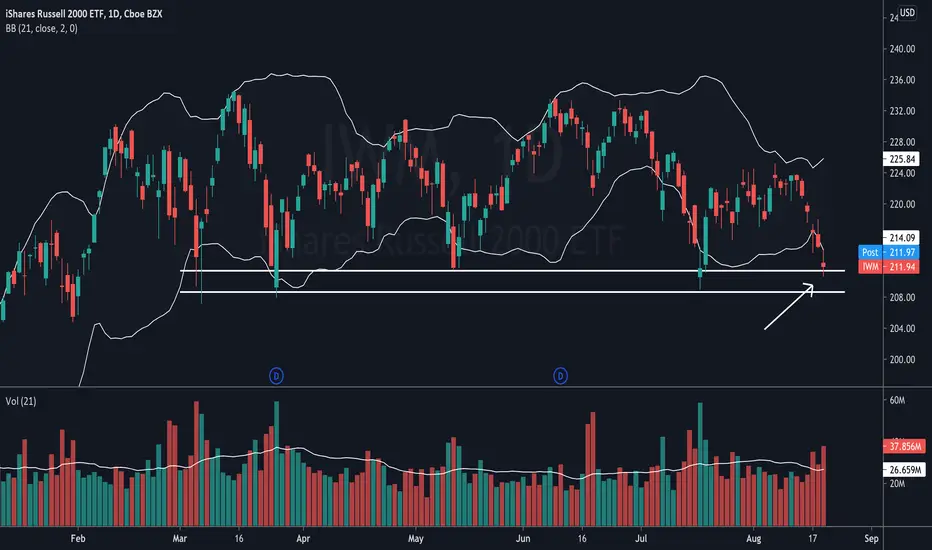Open the USD currency selector
932x550 pixels.
[x=907, y=12]
